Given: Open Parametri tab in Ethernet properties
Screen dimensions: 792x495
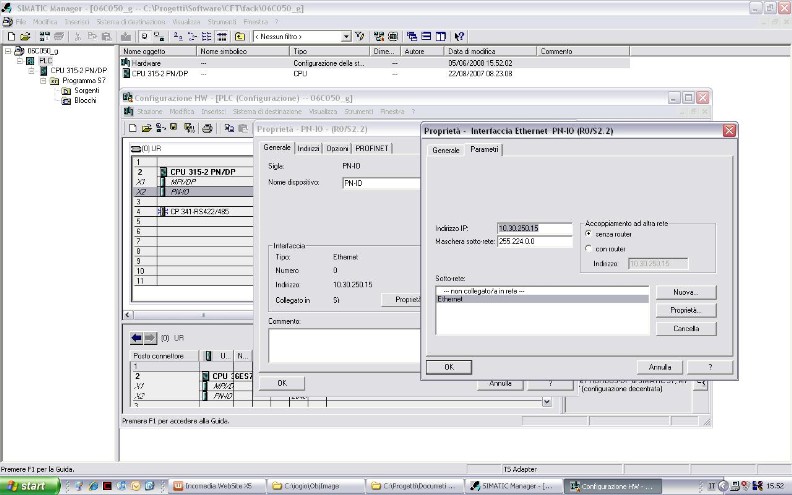Looking at the screenshot, I should 484,150.
